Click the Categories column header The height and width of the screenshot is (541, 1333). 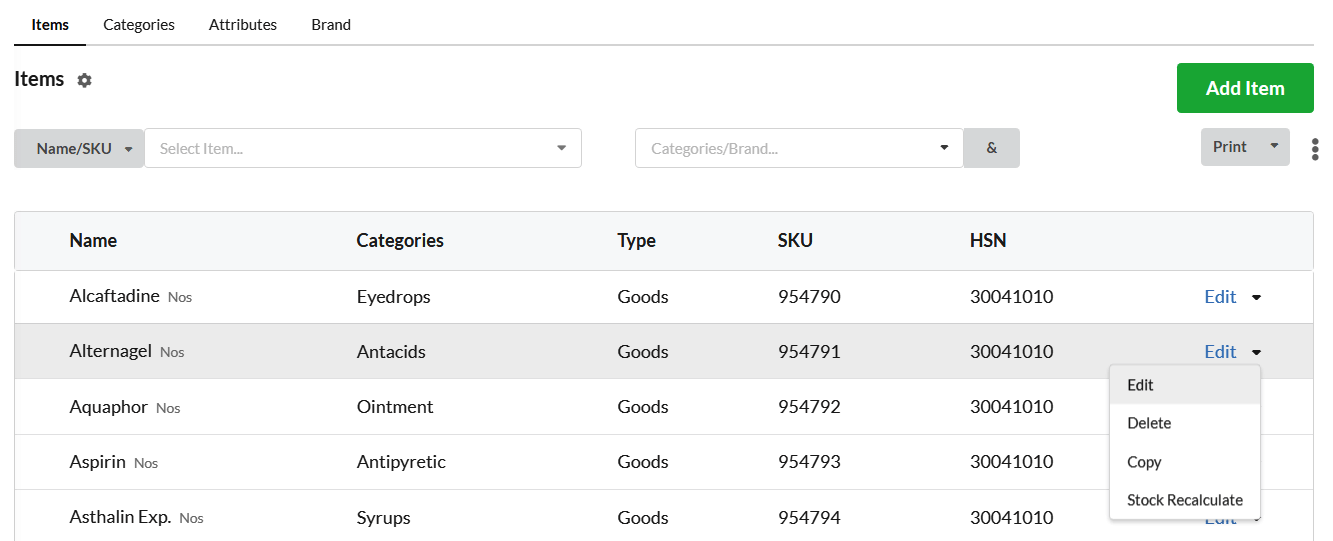(x=400, y=240)
